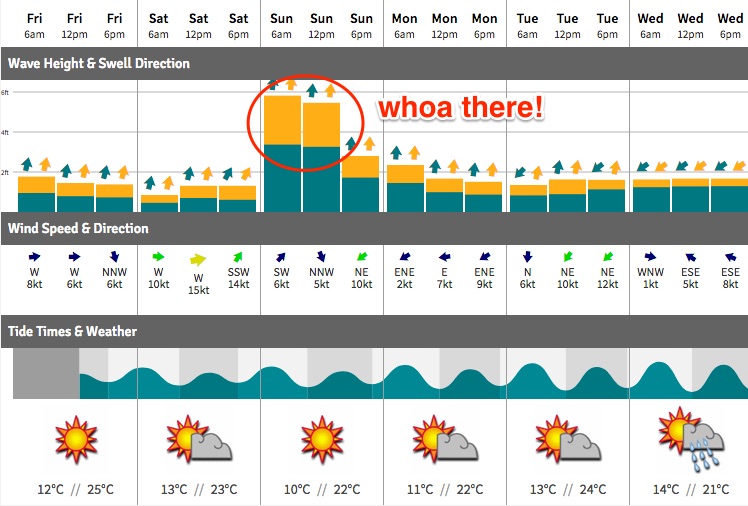Click the wind arrow above ENE 2kt

(405, 257)
